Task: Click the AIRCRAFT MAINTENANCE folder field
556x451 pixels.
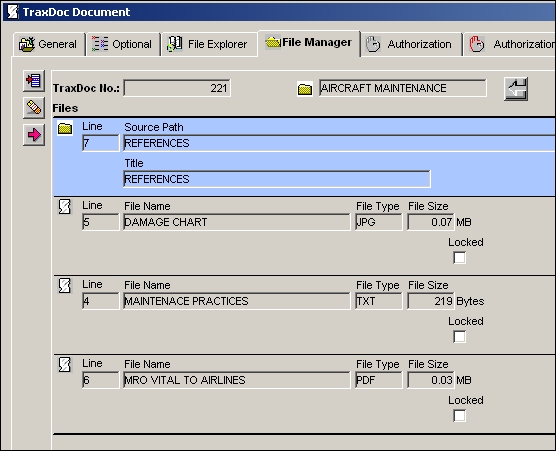Action: tap(402, 88)
